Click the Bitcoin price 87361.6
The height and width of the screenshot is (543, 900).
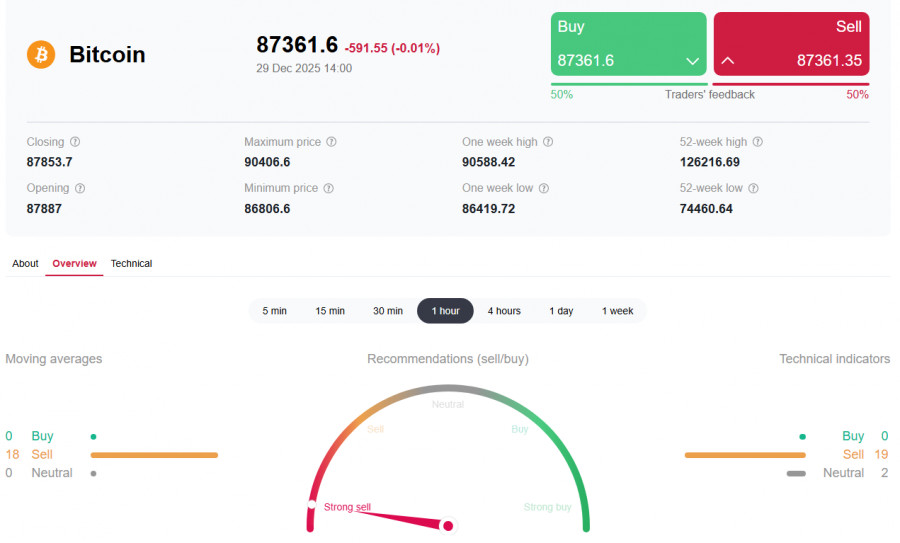click(x=297, y=45)
